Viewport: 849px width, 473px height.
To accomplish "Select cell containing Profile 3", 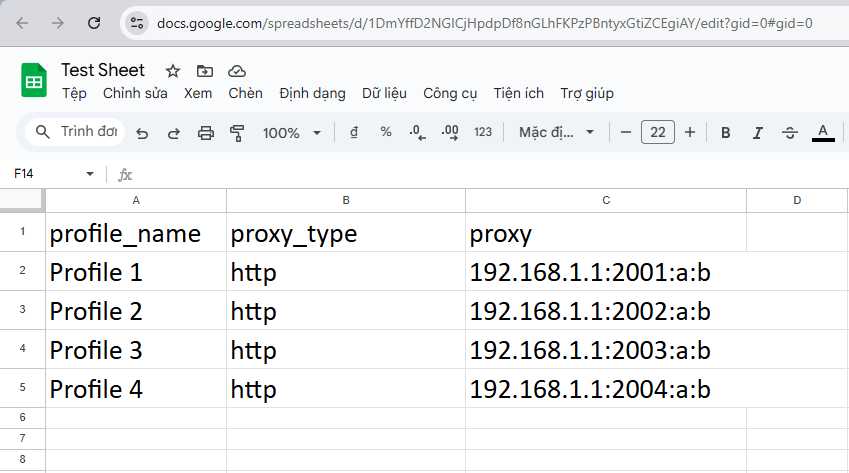I will click(x=135, y=351).
